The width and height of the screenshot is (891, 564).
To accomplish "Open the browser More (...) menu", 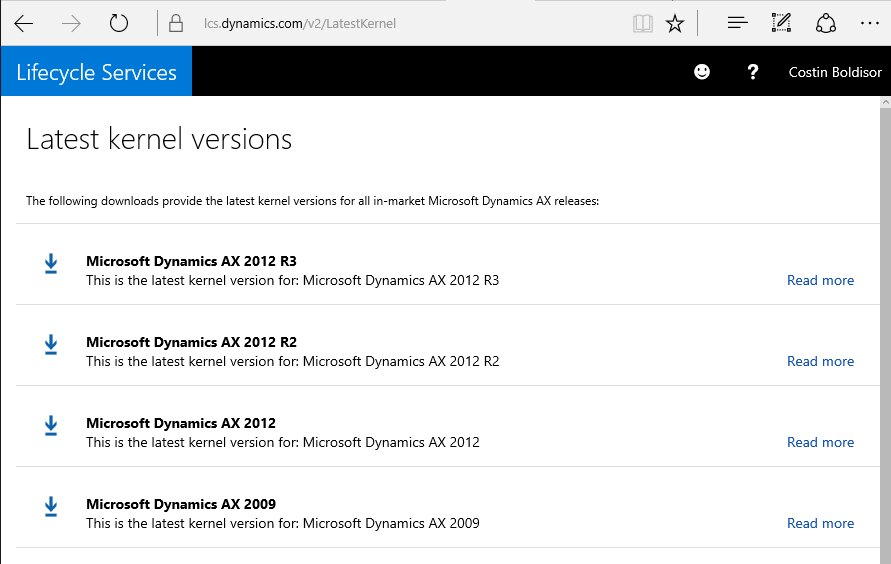I will coord(869,23).
